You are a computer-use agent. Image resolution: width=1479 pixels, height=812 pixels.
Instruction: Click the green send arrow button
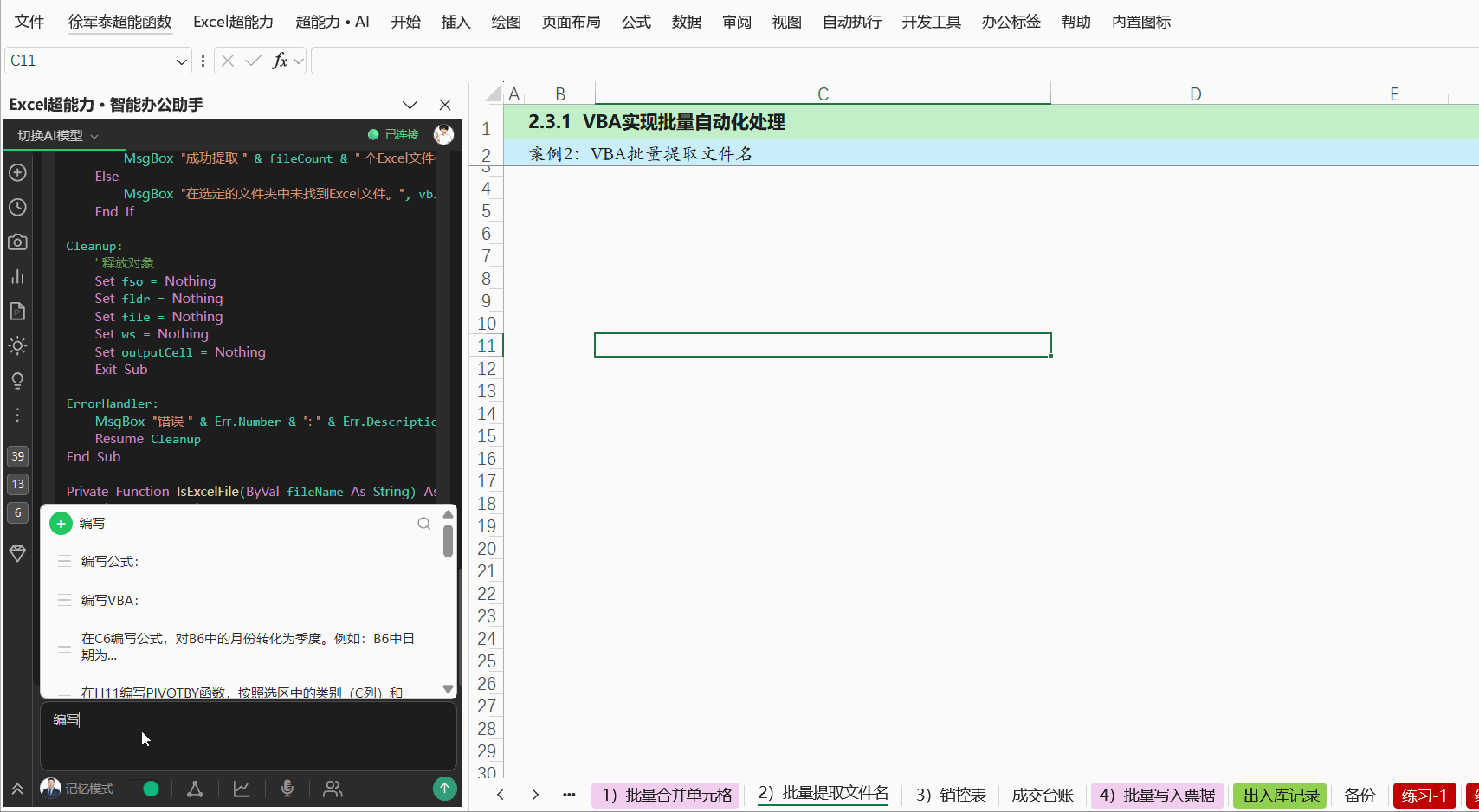coord(444,788)
